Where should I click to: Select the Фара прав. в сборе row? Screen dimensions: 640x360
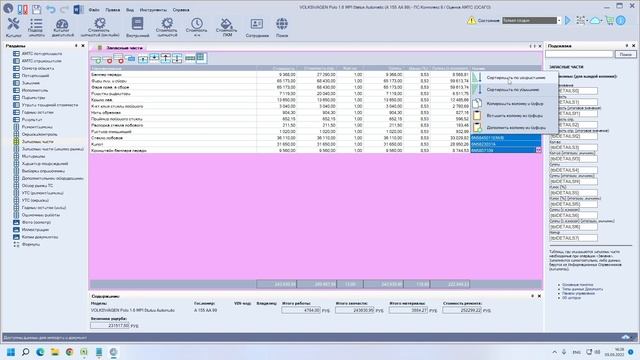coord(280,87)
